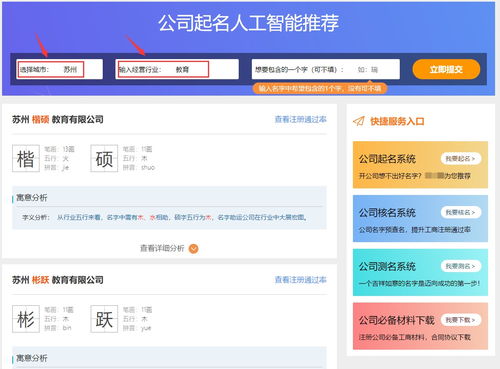Click the 我要核名 button
Screen dimensions: 500x369
[461, 212]
